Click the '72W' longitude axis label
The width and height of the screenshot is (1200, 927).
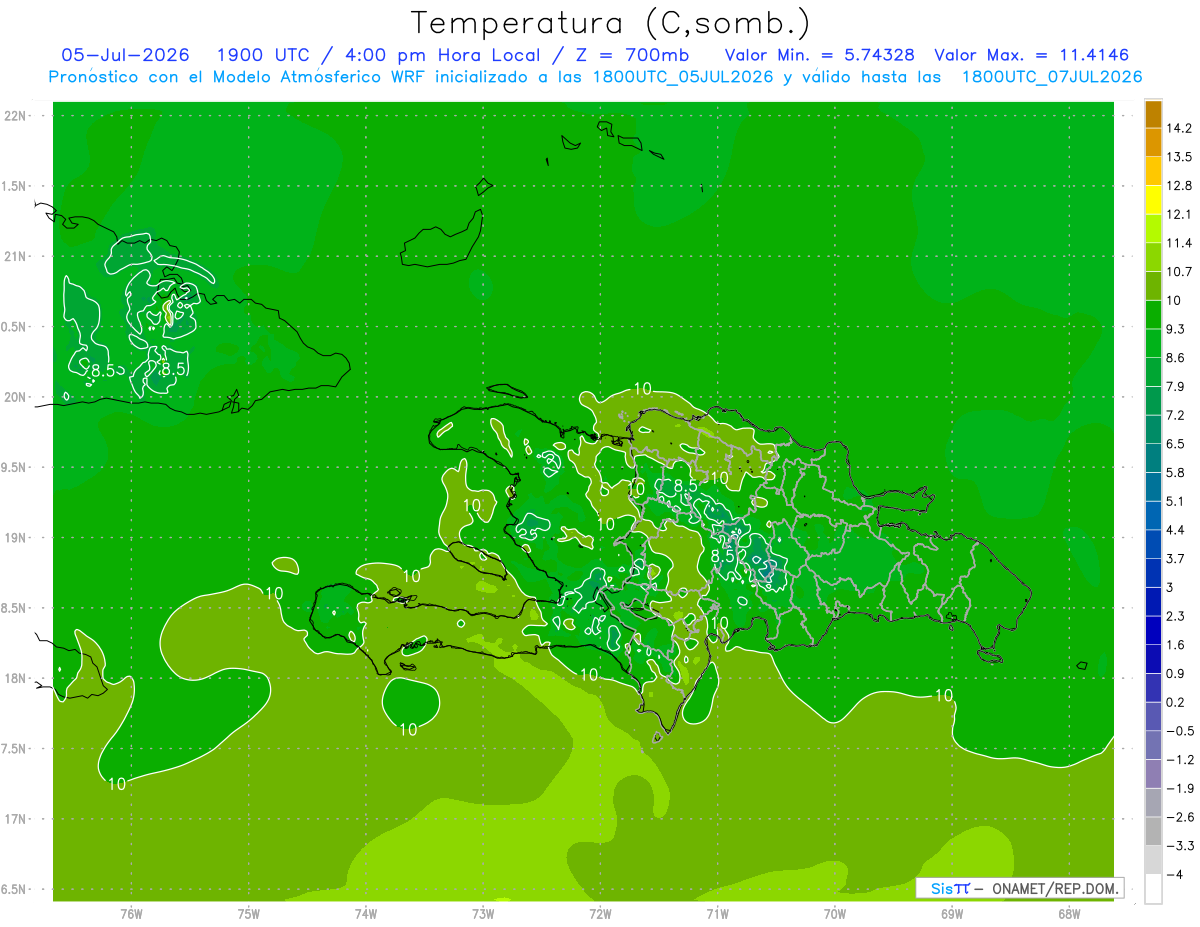(600, 914)
